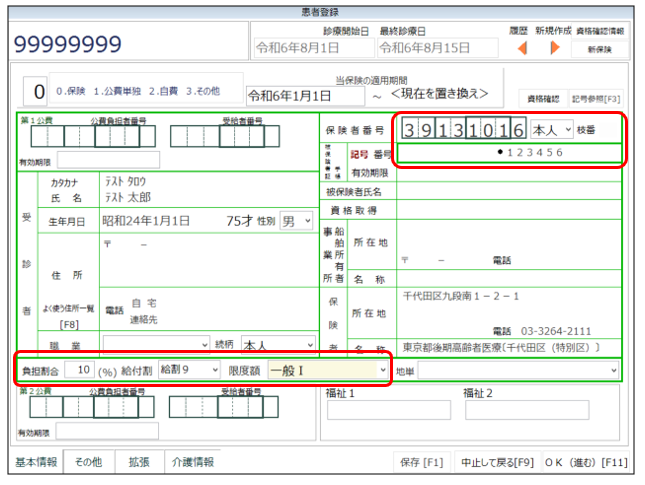Click the previous history left arrow
Image resolution: width=645 pixels, height=485 pixels.
(x=521, y=47)
